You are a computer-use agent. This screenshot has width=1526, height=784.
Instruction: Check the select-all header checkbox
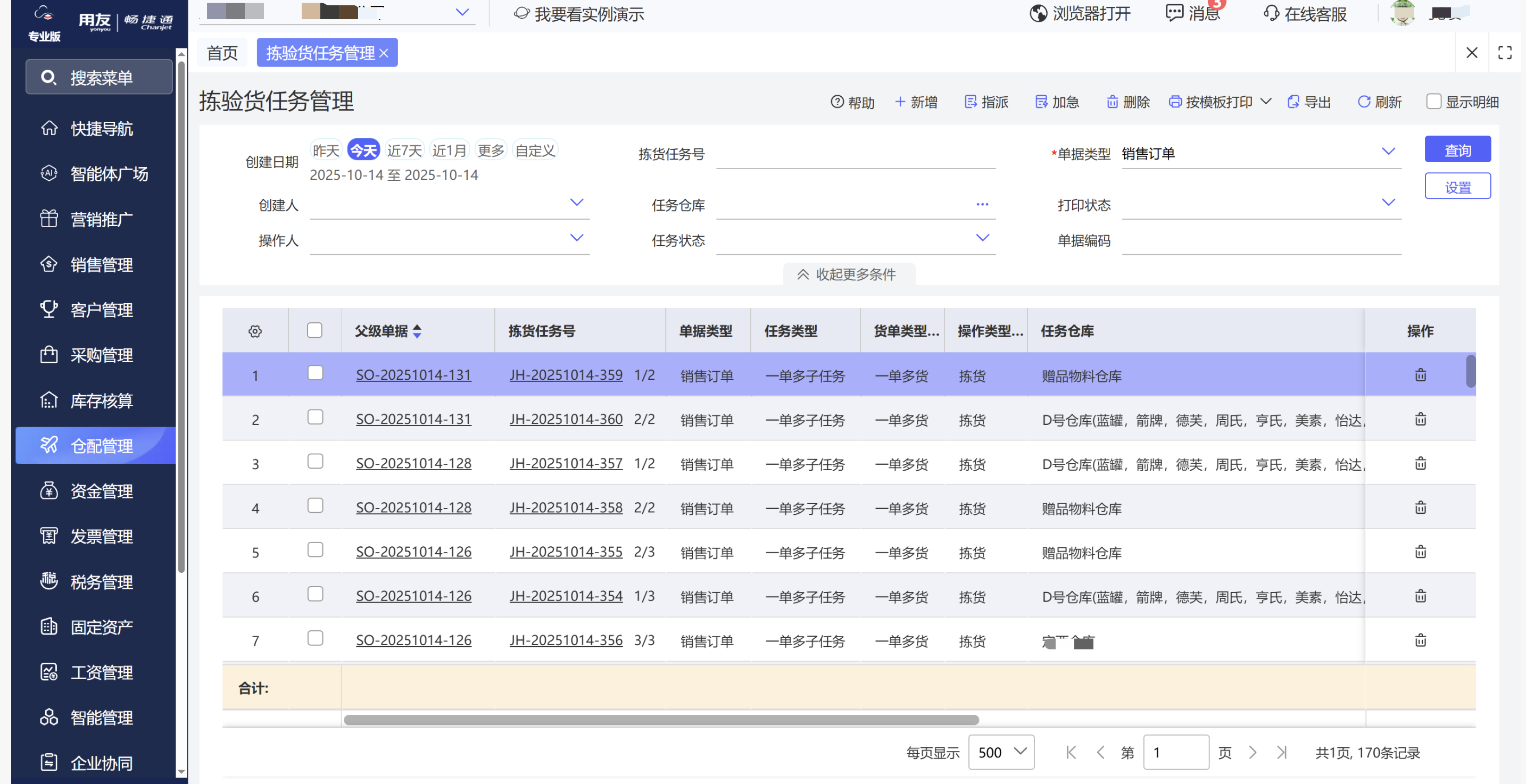point(314,330)
